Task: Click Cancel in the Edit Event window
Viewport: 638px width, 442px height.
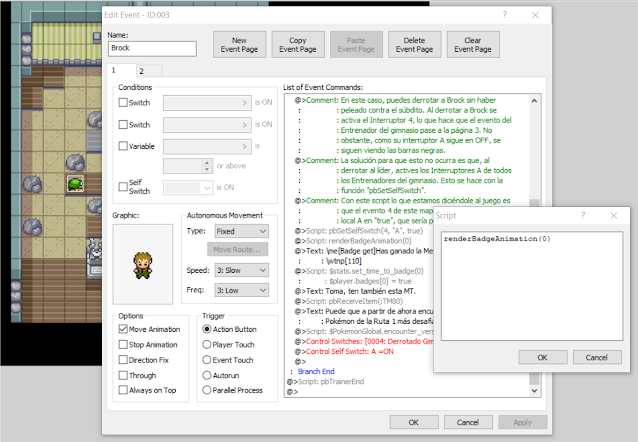Action: [x=468, y=422]
